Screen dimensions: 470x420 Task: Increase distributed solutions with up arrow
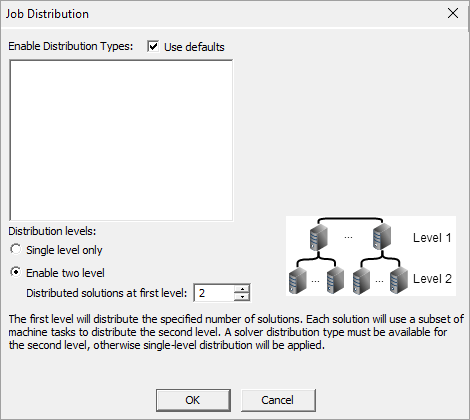click(242, 289)
